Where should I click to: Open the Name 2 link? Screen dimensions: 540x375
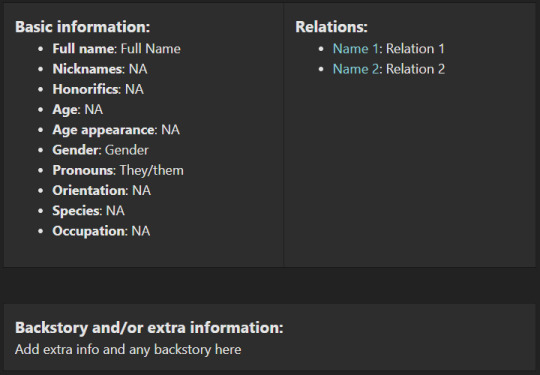point(355,69)
